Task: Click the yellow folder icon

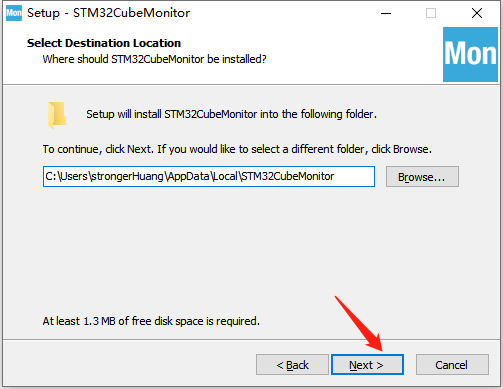Action: (x=57, y=115)
